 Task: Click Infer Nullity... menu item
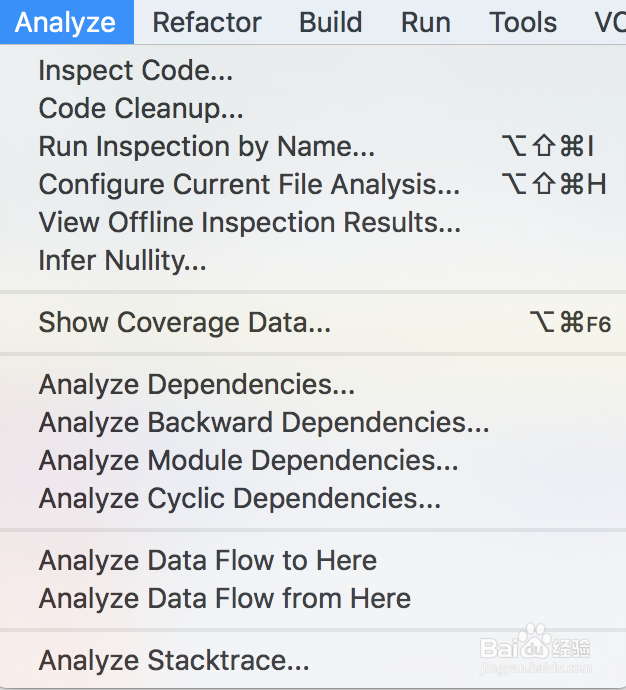pos(122,260)
